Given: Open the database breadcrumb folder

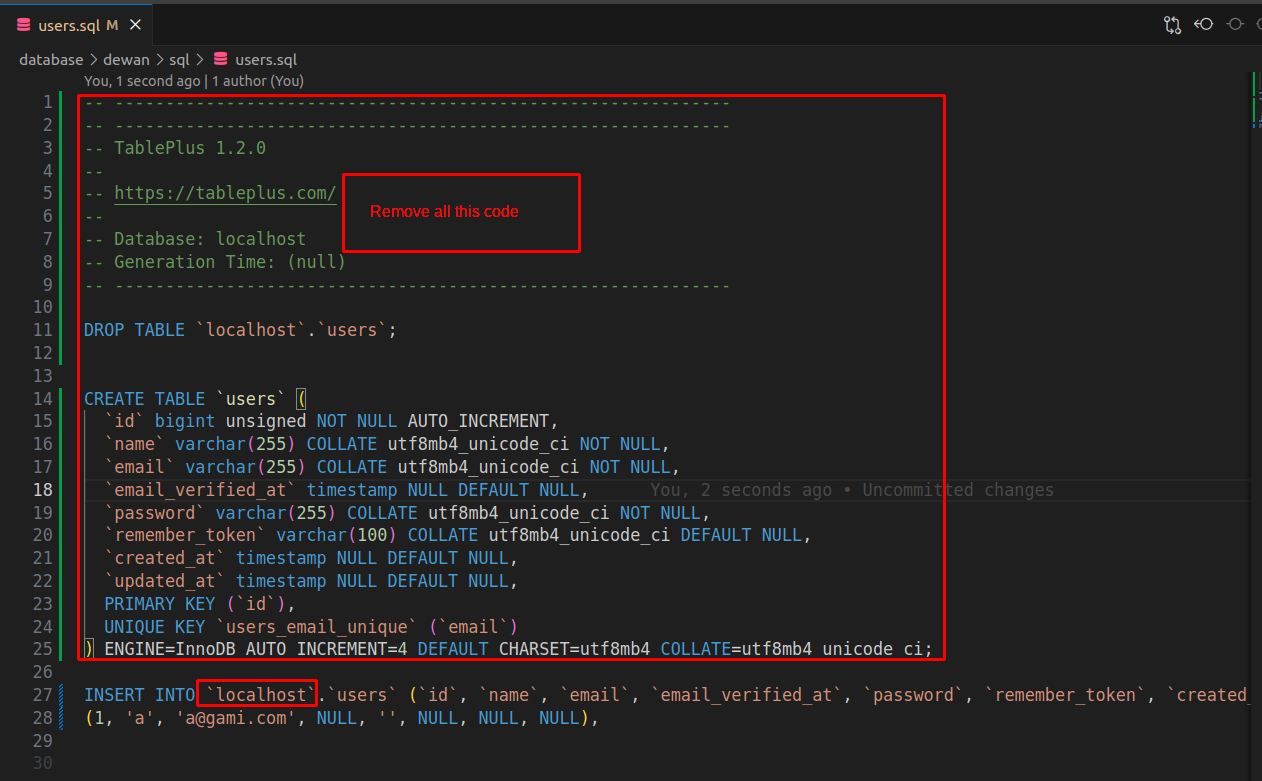Looking at the screenshot, I should tap(51, 60).
